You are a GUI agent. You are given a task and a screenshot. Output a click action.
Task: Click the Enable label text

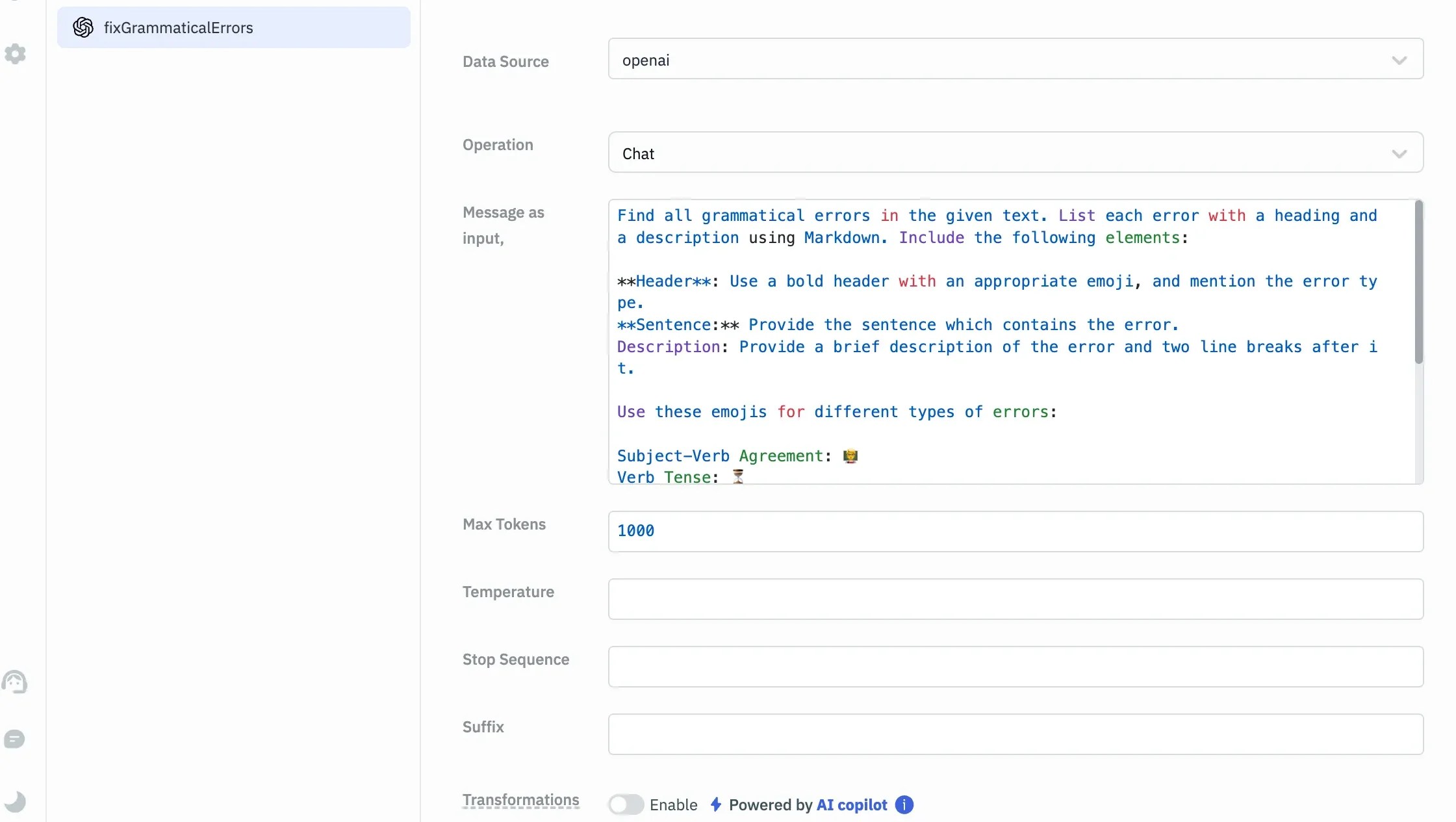673,804
